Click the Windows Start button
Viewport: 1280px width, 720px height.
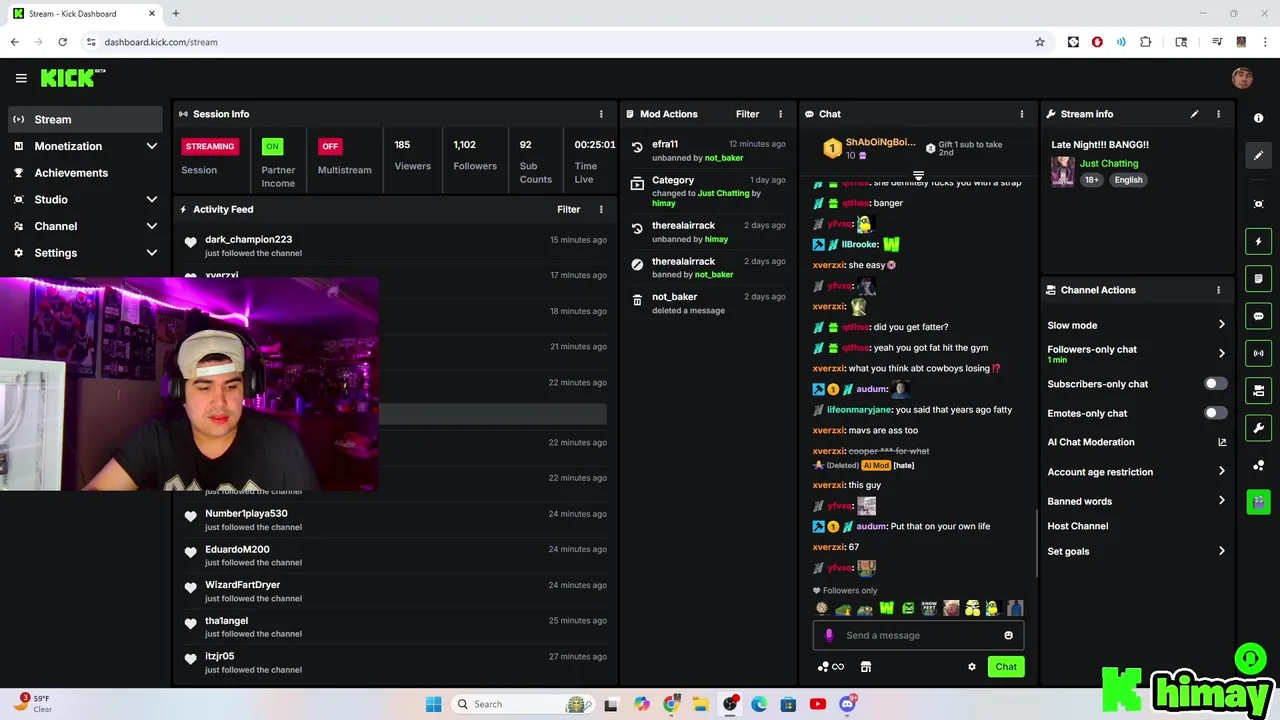(x=433, y=704)
